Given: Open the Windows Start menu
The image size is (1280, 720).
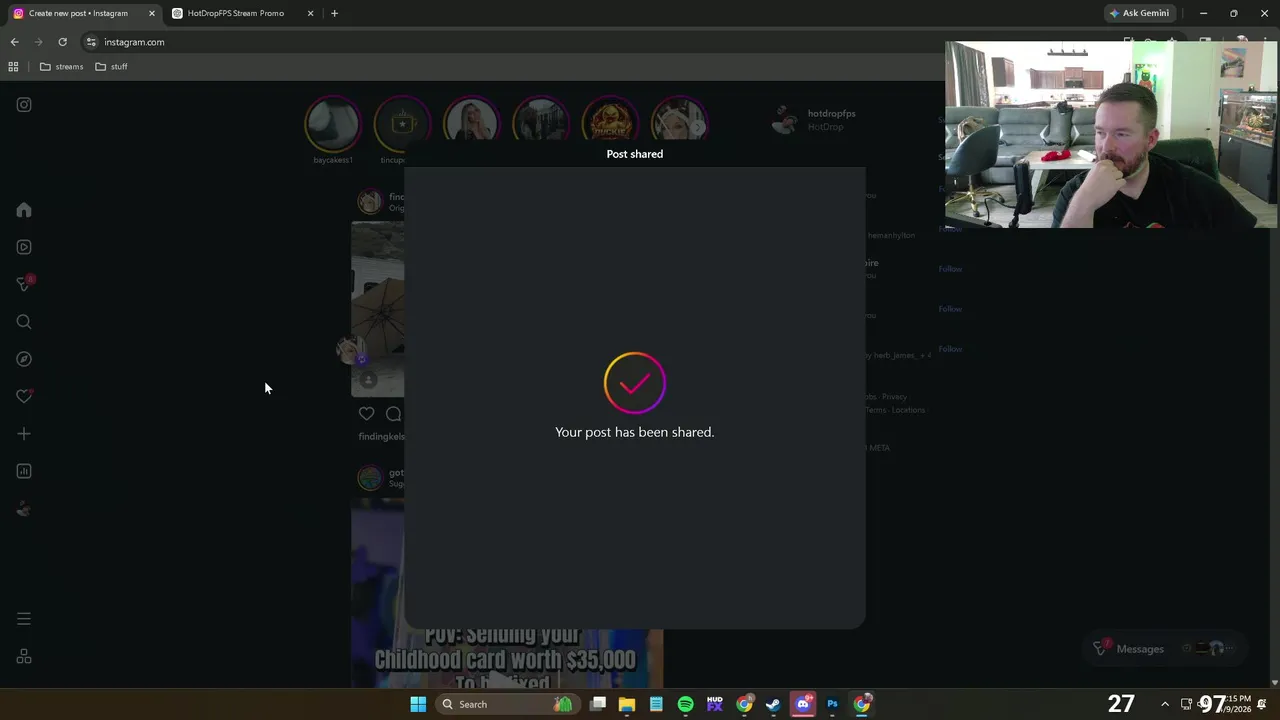Looking at the screenshot, I should tap(418, 704).
